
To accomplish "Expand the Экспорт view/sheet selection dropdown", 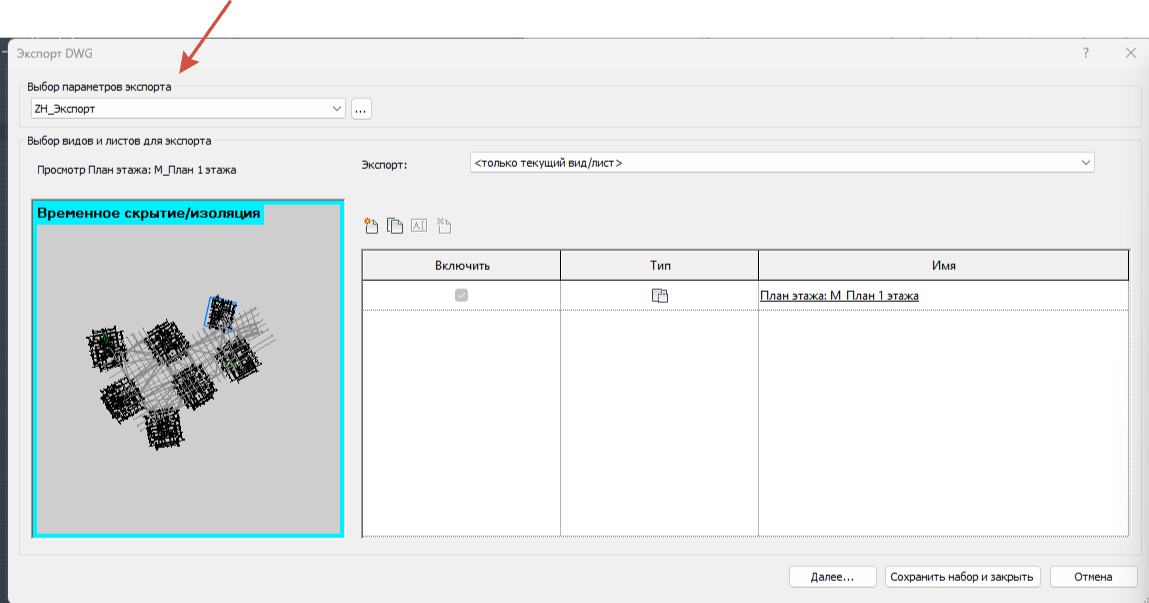I will click(x=782, y=163).
